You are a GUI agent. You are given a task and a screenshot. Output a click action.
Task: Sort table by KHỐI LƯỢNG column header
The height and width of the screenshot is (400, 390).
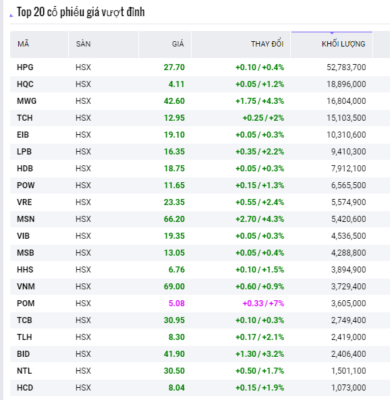pyautogui.click(x=343, y=44)
